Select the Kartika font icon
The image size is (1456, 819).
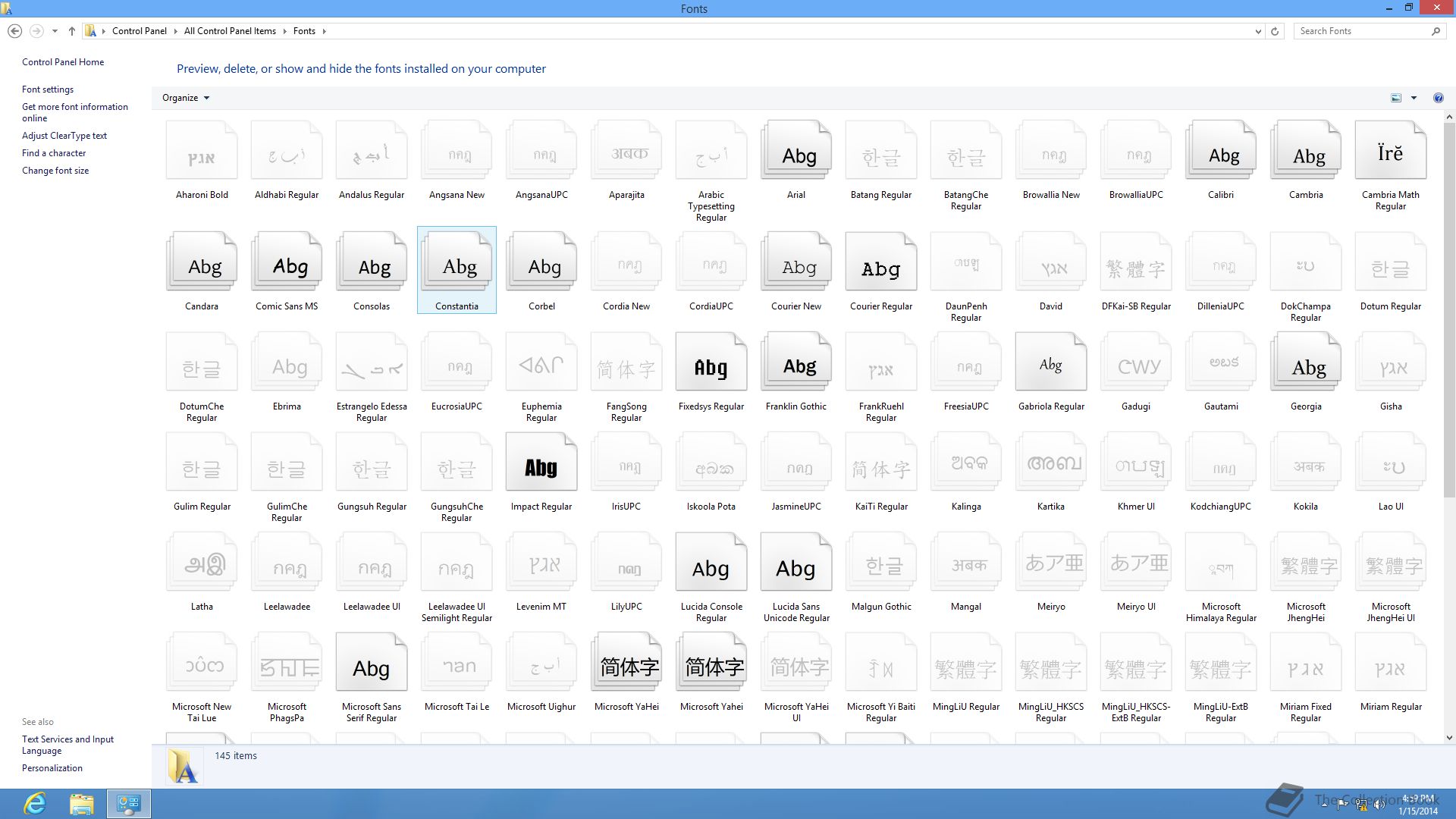1051,462
